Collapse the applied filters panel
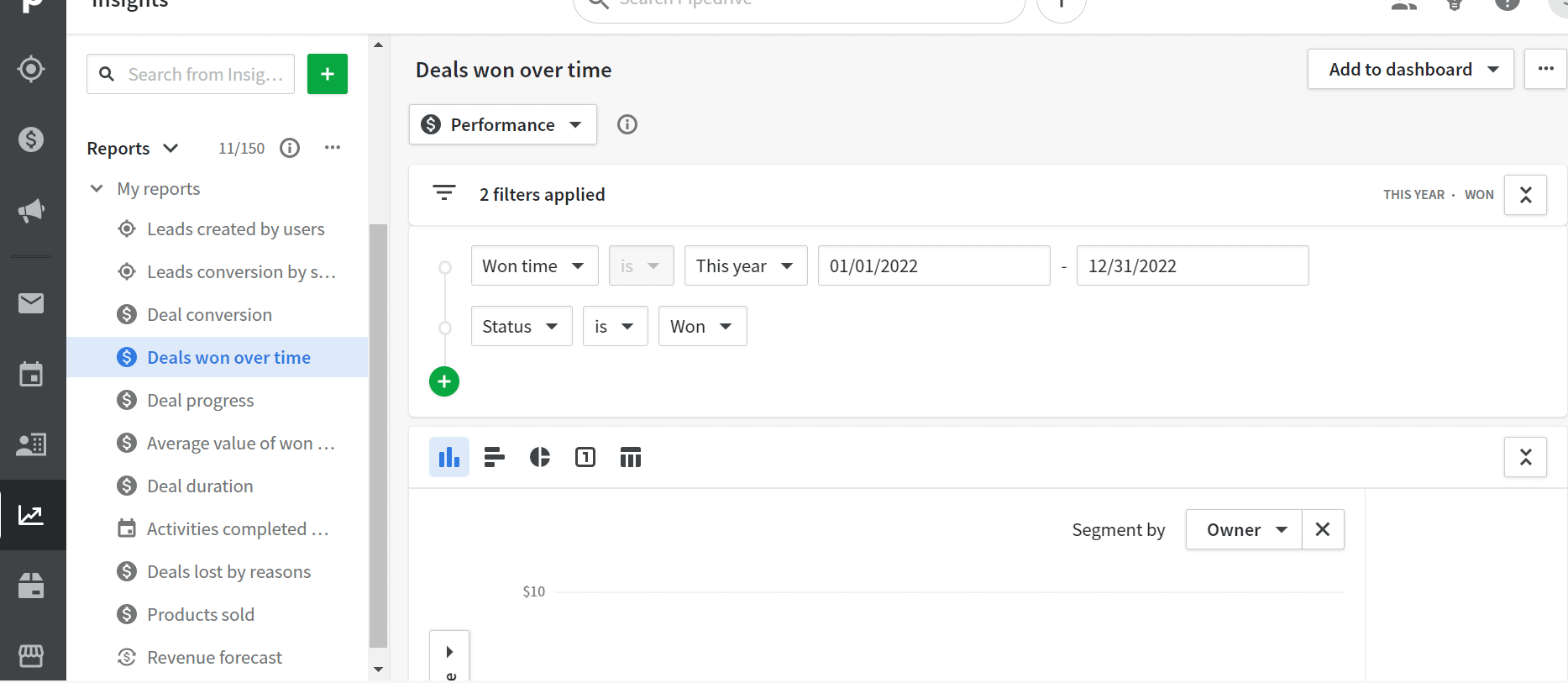Screen dimensions: 1568x683 [x=1525, y=194]
